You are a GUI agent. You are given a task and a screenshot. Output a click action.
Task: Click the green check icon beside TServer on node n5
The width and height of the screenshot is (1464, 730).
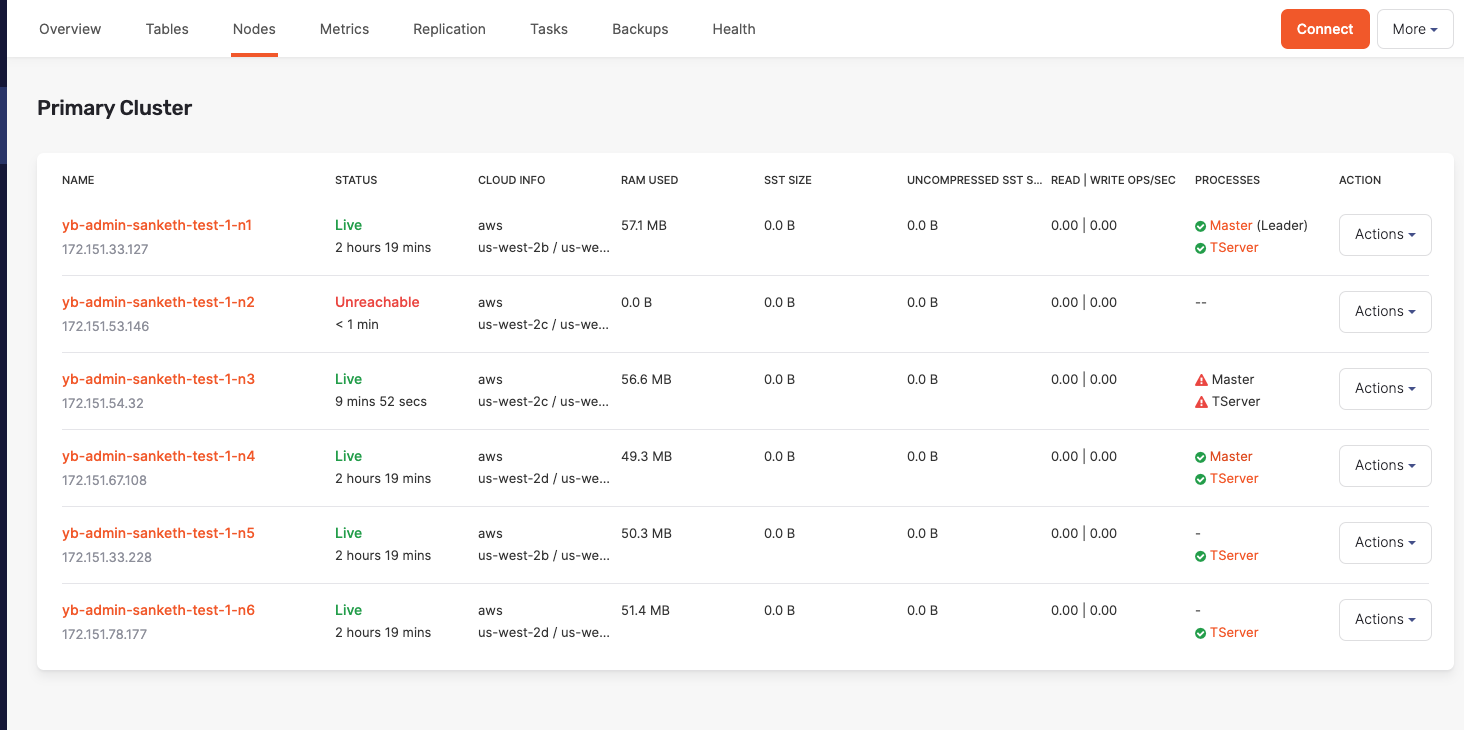point(1200,555)
